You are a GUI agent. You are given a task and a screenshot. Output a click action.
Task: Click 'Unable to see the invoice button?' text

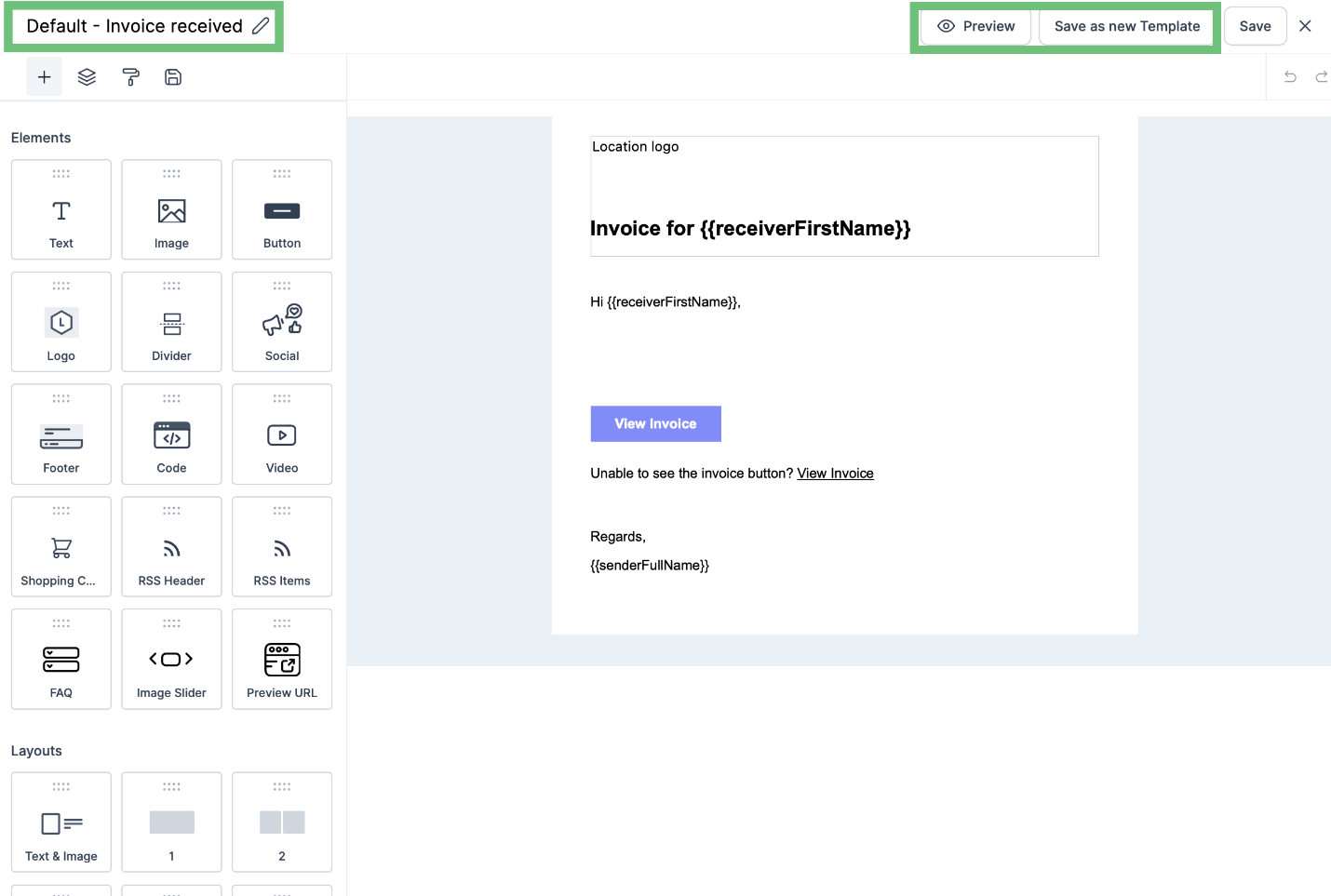692,474
